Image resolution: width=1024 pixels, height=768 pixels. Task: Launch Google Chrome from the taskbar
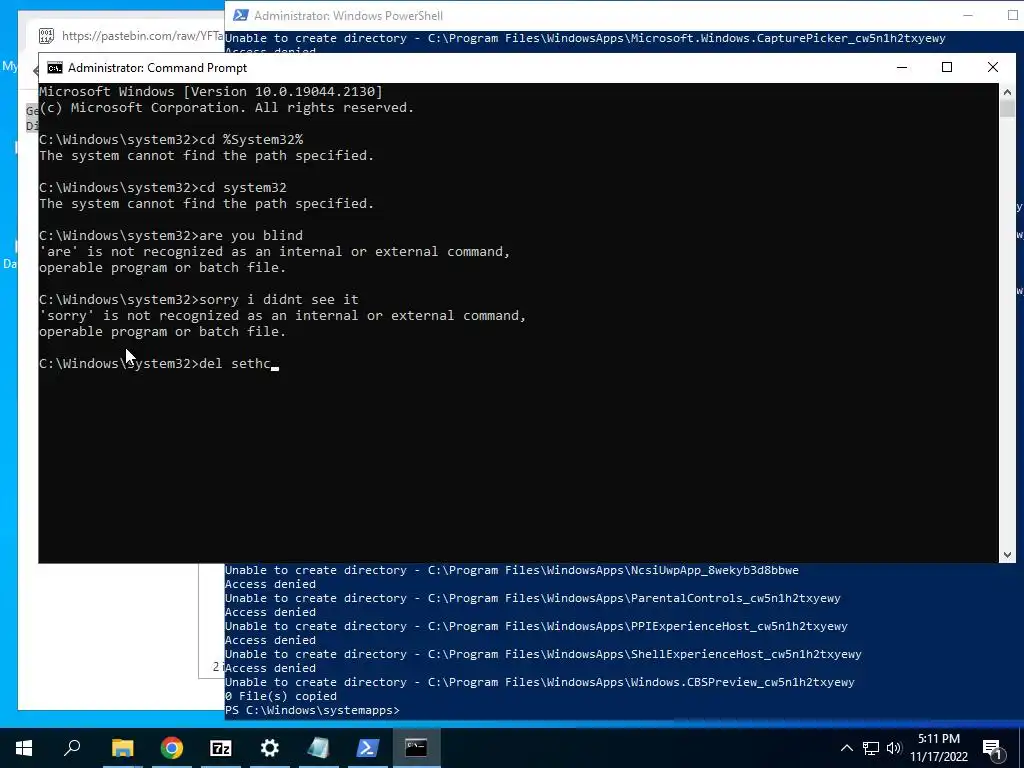172,748
